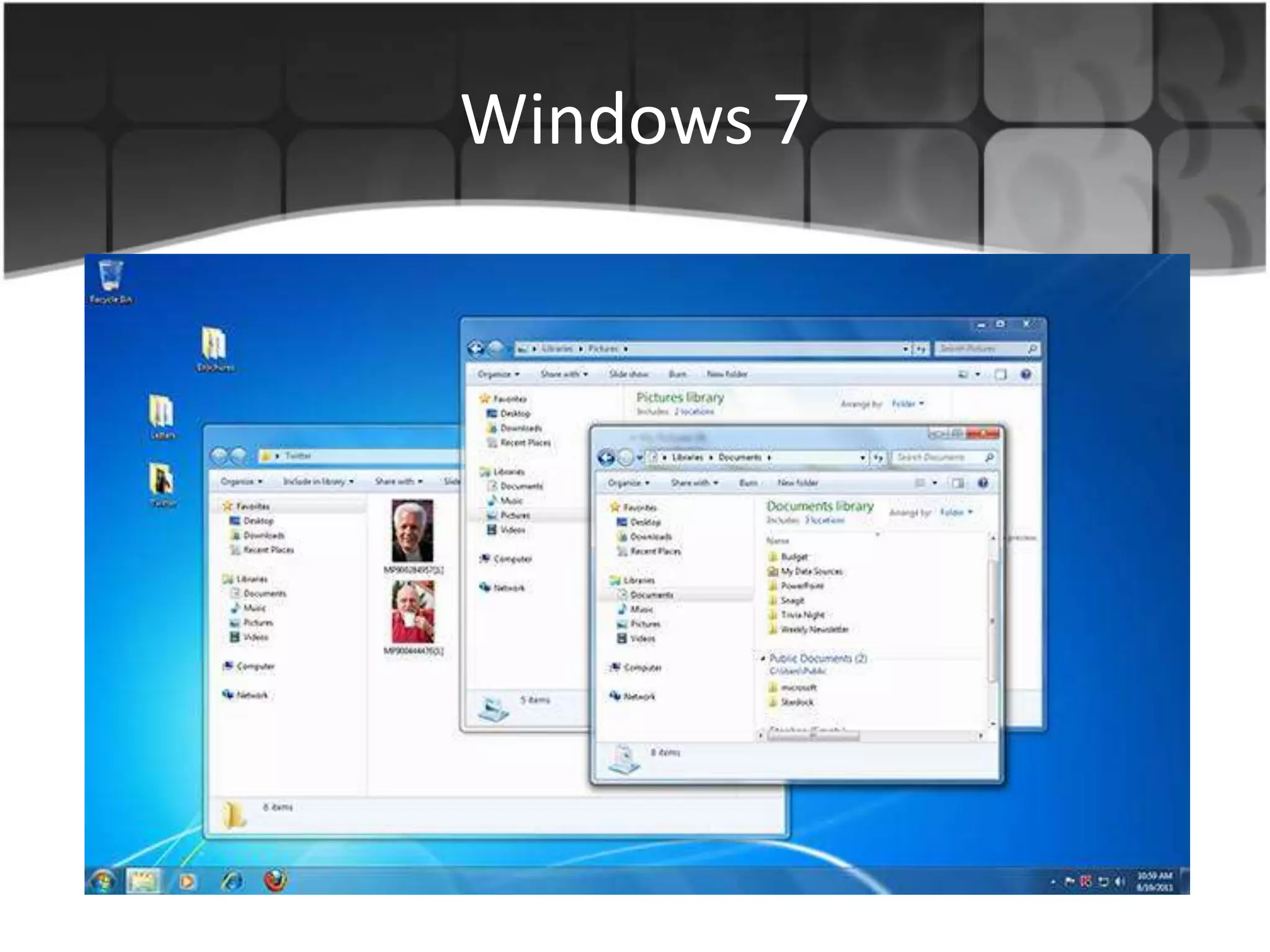The image size is (1270, 952).
Task: Click Computer in the Documents window sidebar
Action: (x=636, y=668)
